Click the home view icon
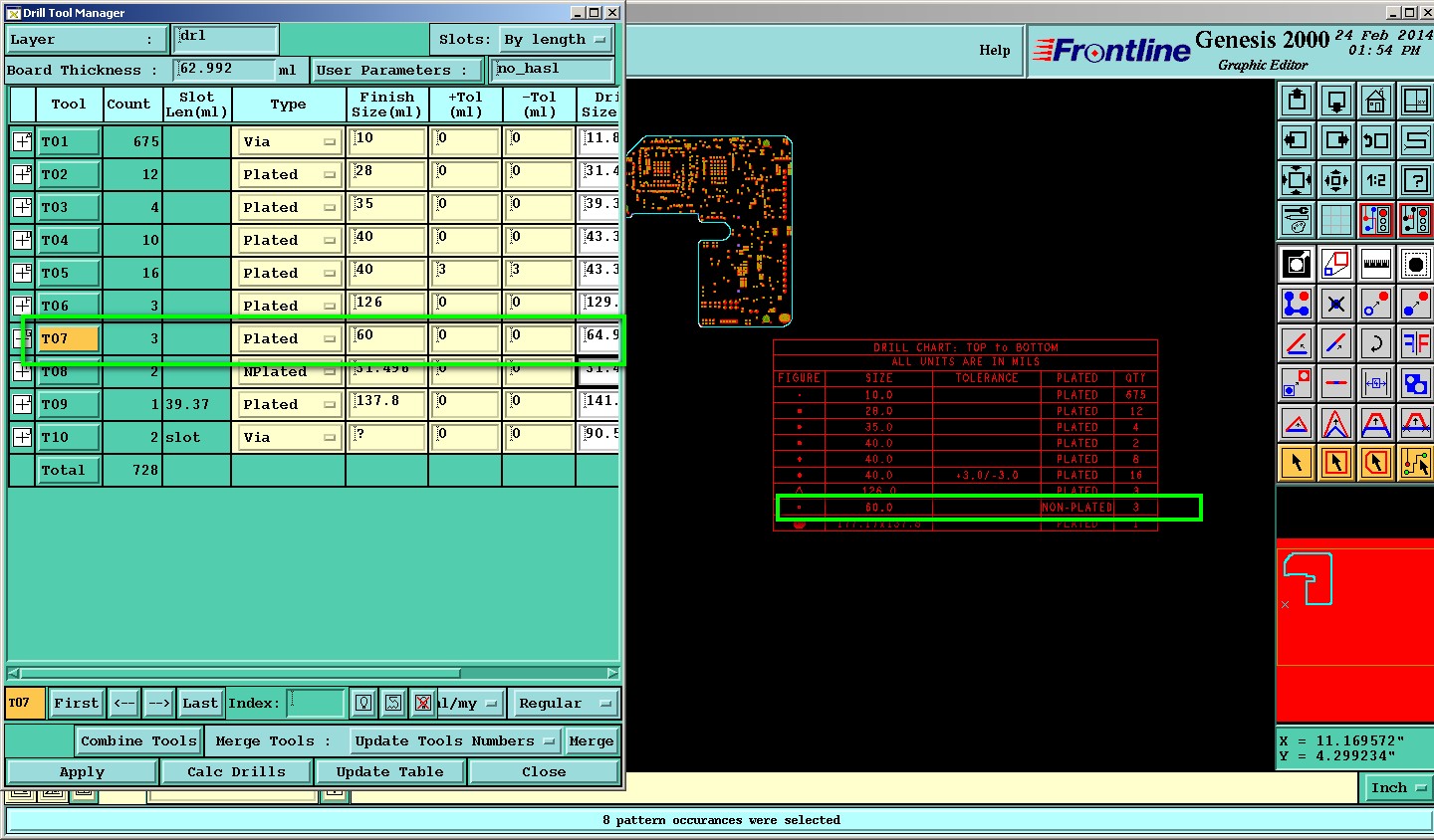Screen dimensions: 1434x840 tap(1375, 102)
